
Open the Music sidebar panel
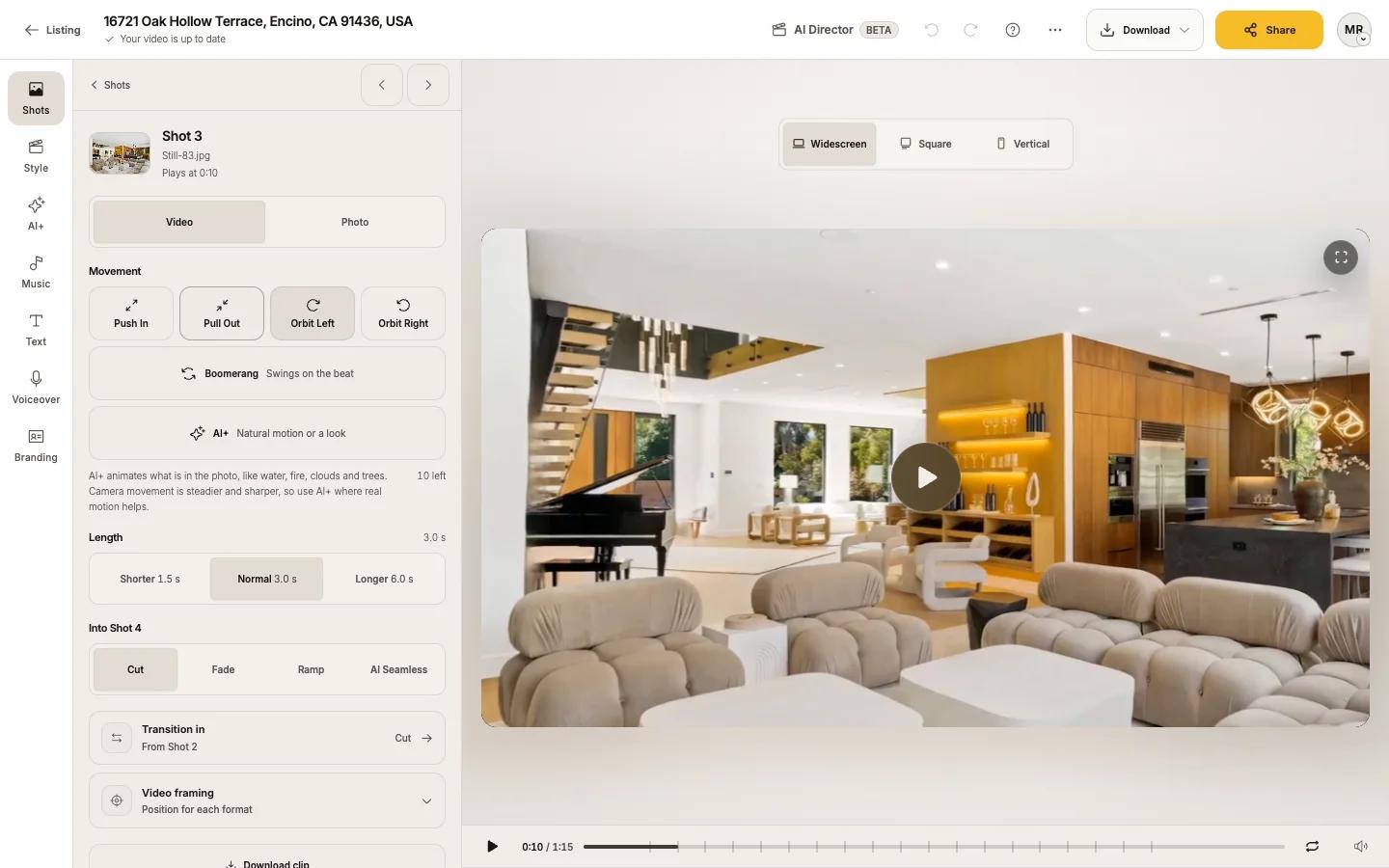pos(36,272)
